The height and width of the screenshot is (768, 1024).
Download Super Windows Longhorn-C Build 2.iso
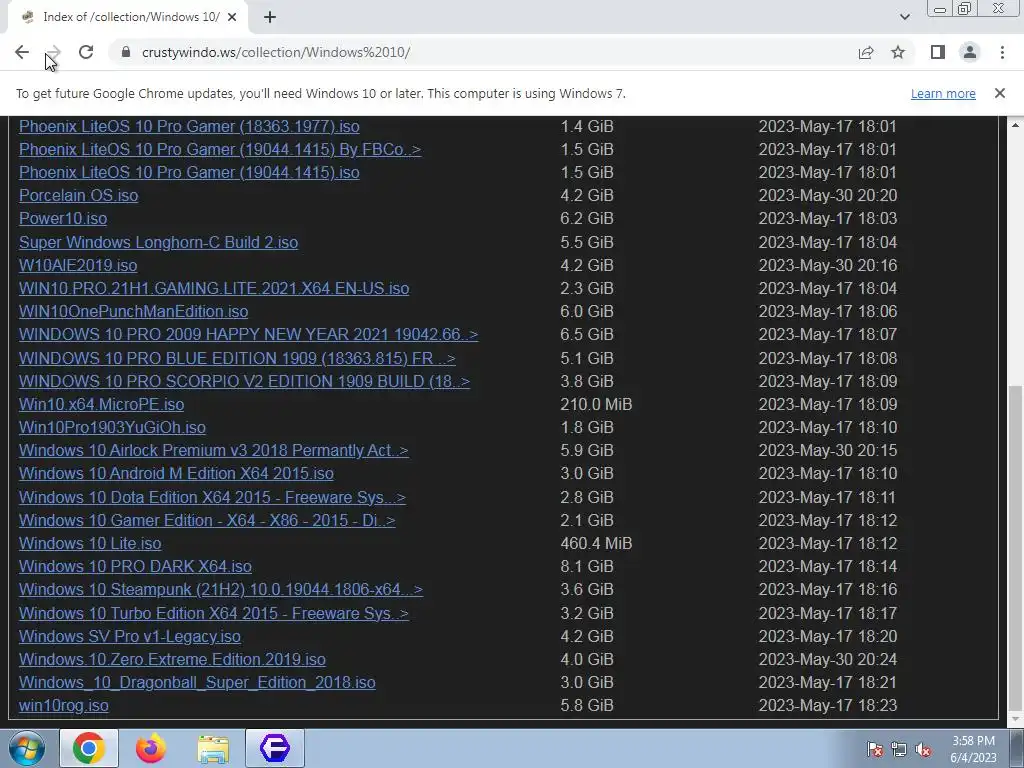coord(159,242)
